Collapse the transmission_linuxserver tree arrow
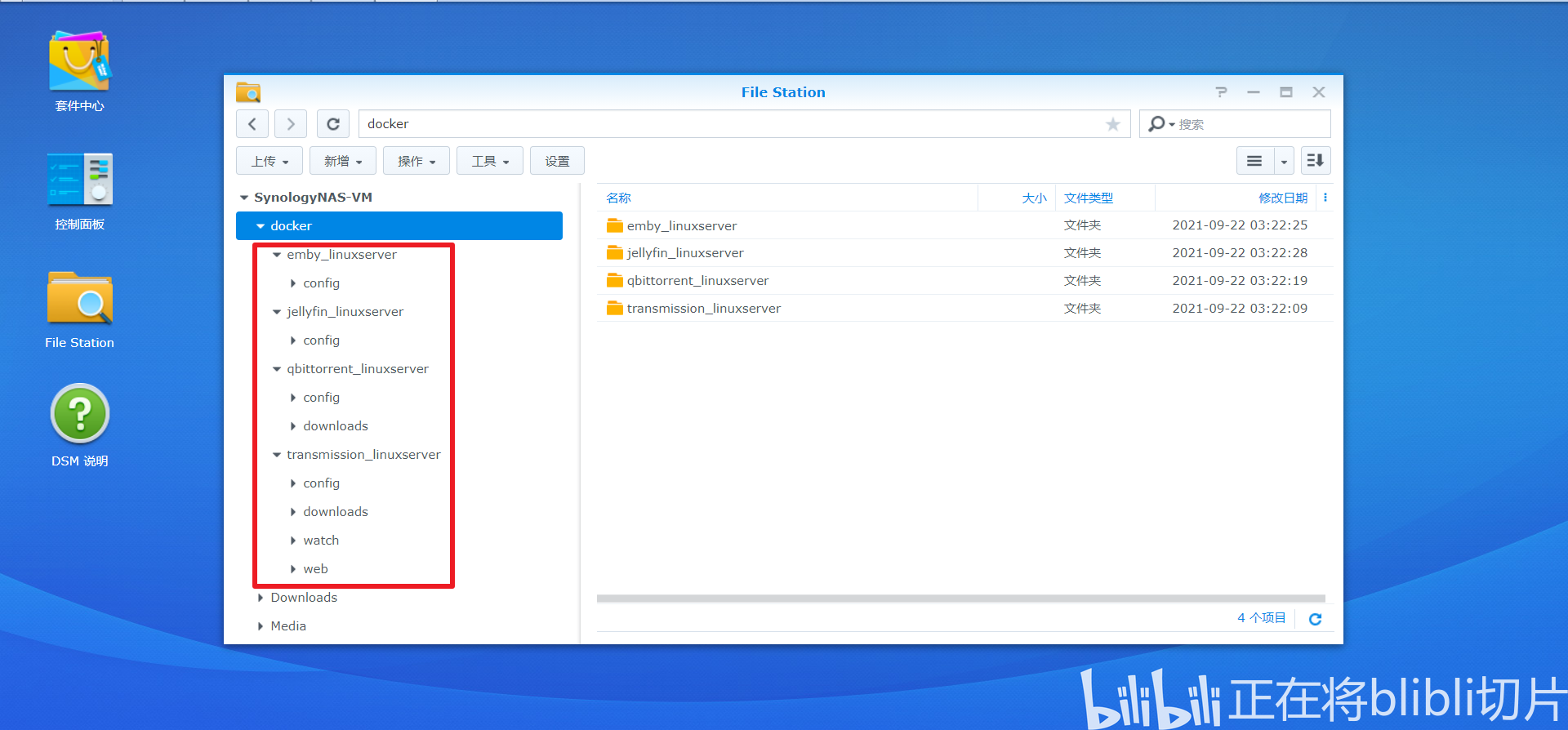The height and width of the screenshot is (730, 1568). click(x=277, y=455)
